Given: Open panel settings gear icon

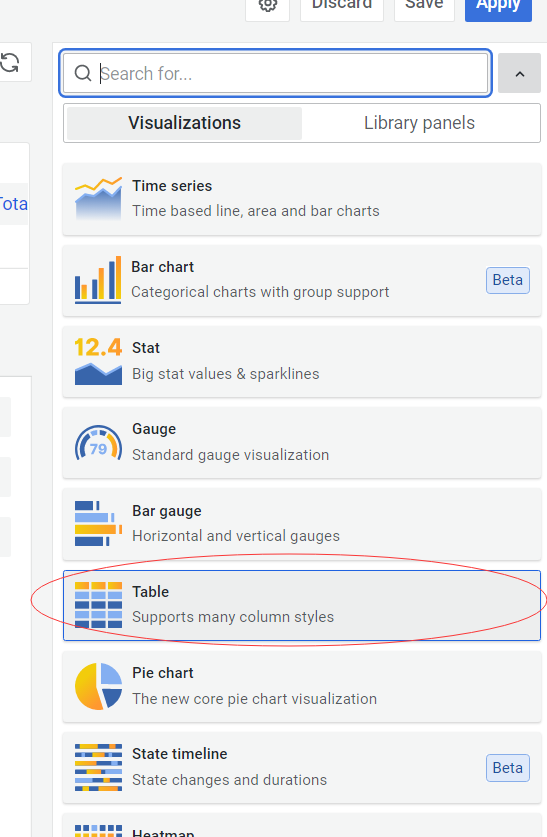Looking at the screenshot, I should coord(267,5).
